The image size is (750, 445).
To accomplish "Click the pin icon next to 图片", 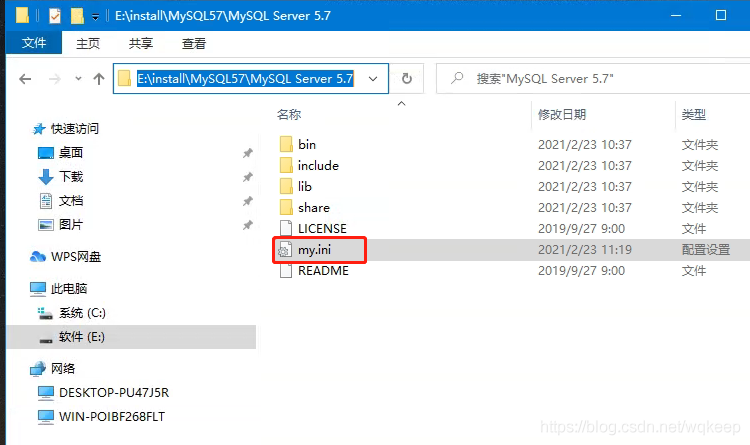I will tap(248, 225).
